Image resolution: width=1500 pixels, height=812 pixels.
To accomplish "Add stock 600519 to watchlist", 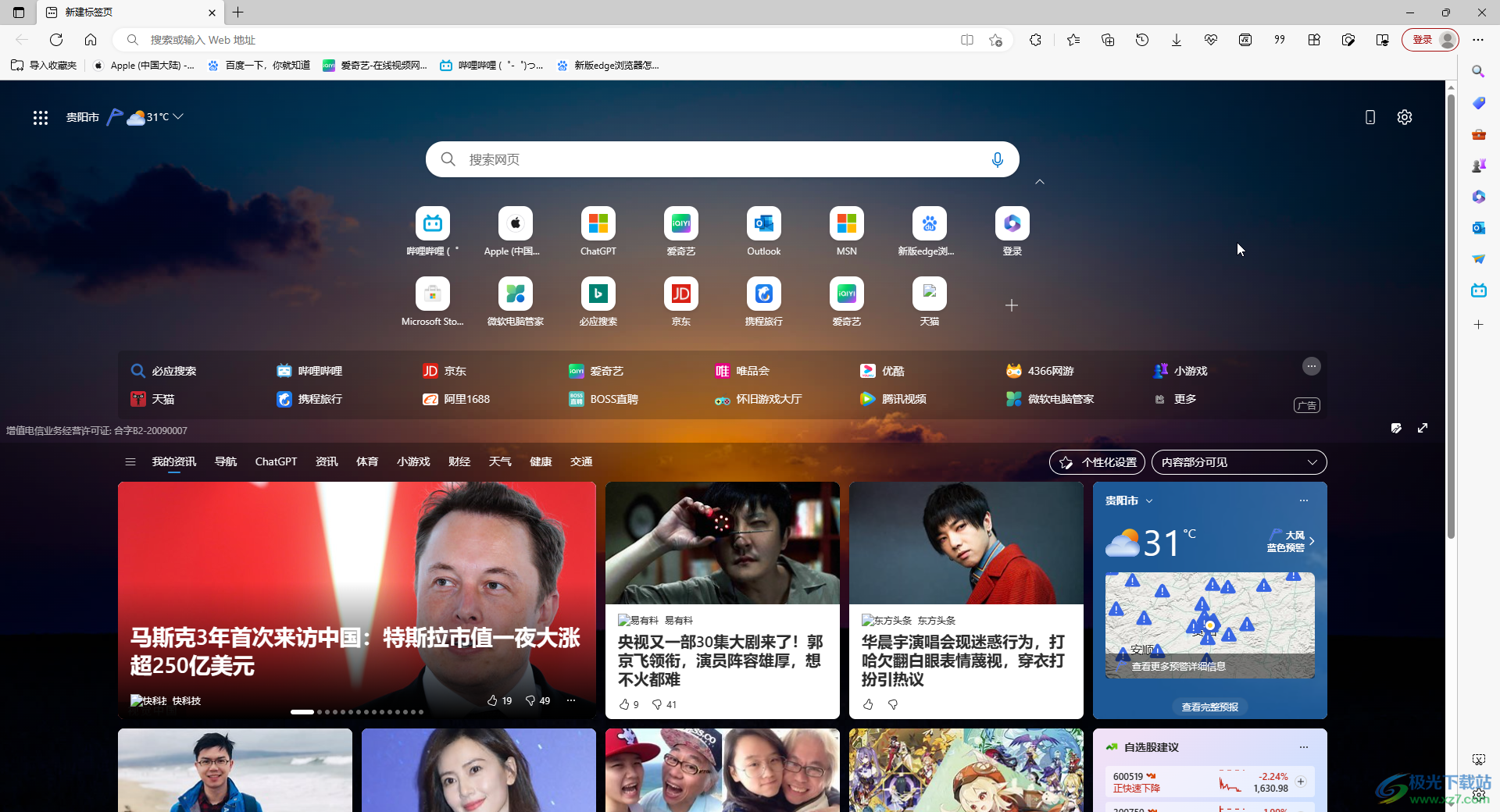I will pos(1301,782).
